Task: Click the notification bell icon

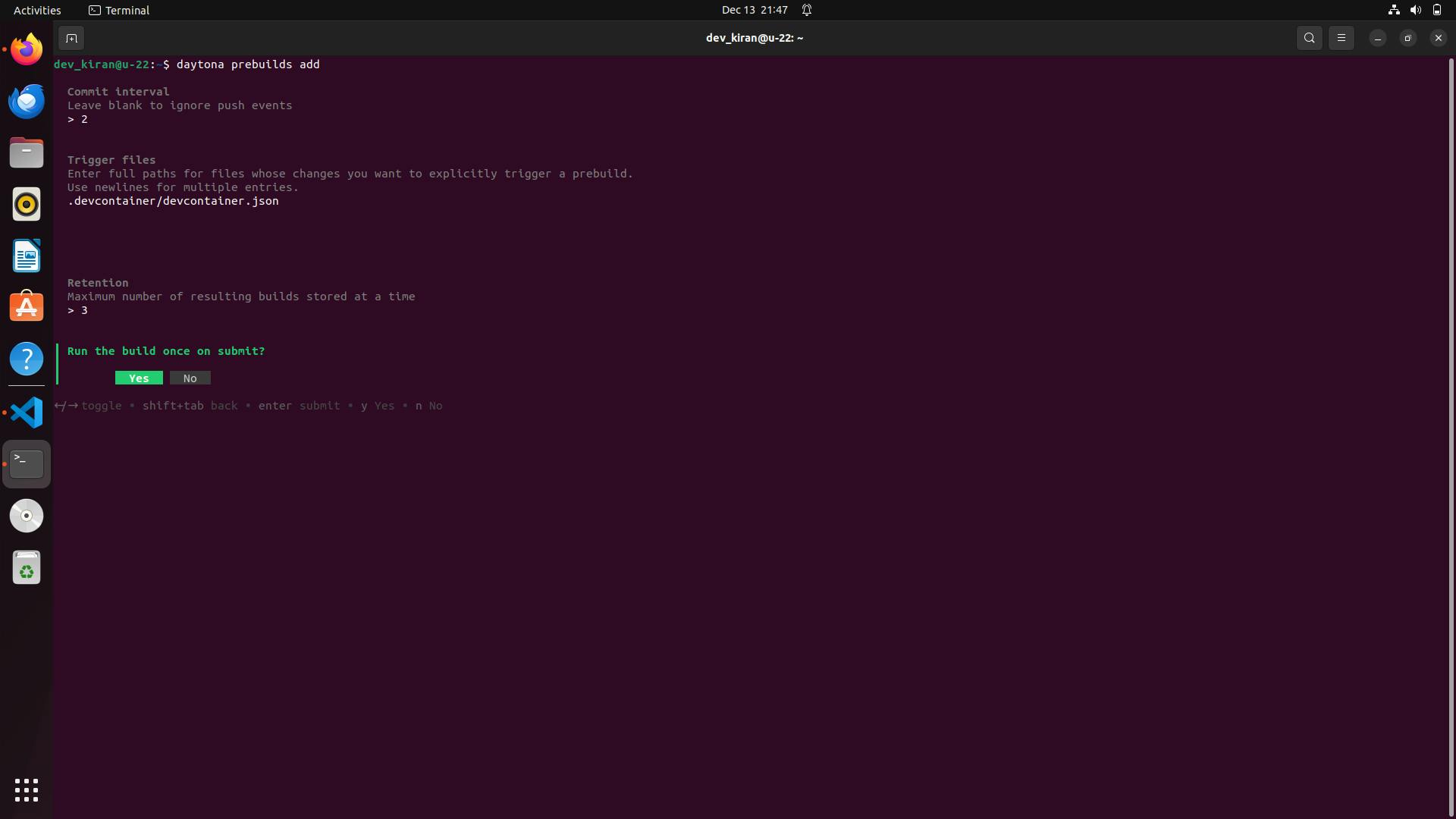Action: (x=807, y=10)
